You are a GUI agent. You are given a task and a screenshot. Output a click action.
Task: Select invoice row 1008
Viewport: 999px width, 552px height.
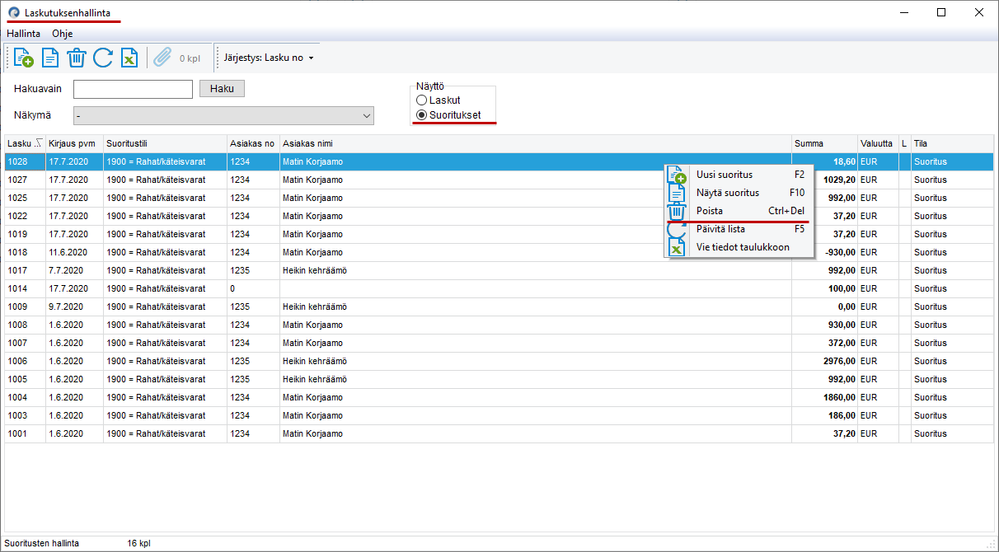coord(499,325)
